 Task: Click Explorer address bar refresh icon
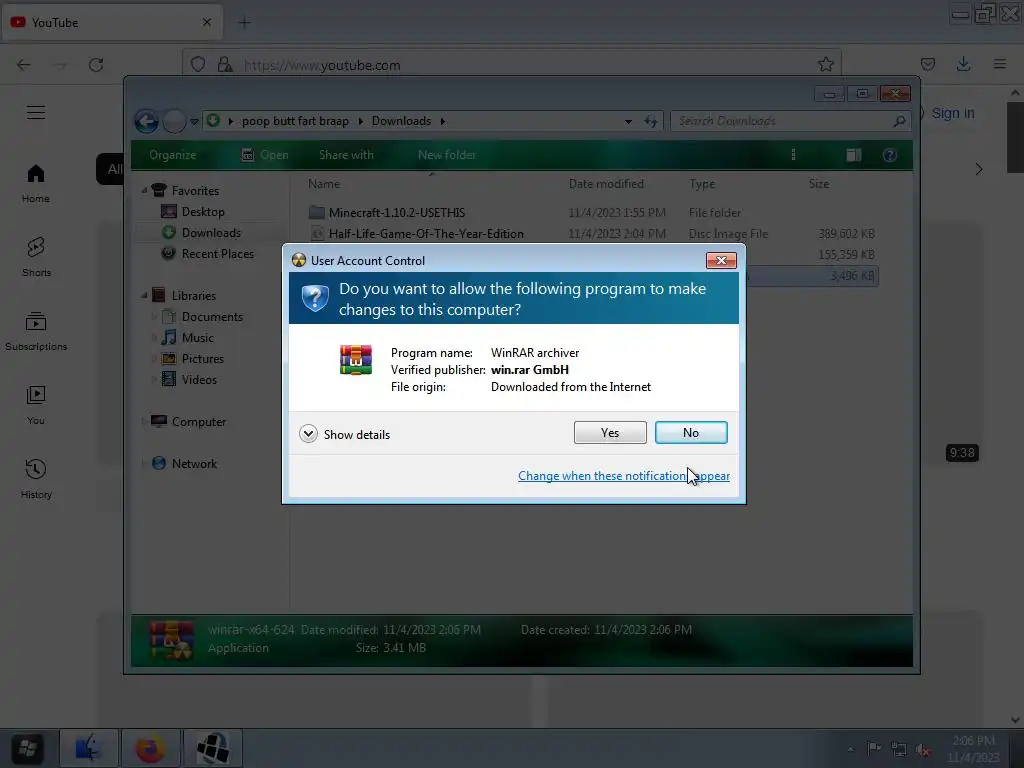[650, 121]
